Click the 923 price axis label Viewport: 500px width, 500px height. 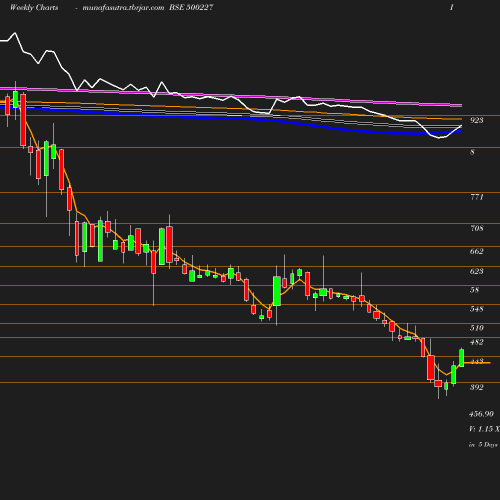coord(476,120)
